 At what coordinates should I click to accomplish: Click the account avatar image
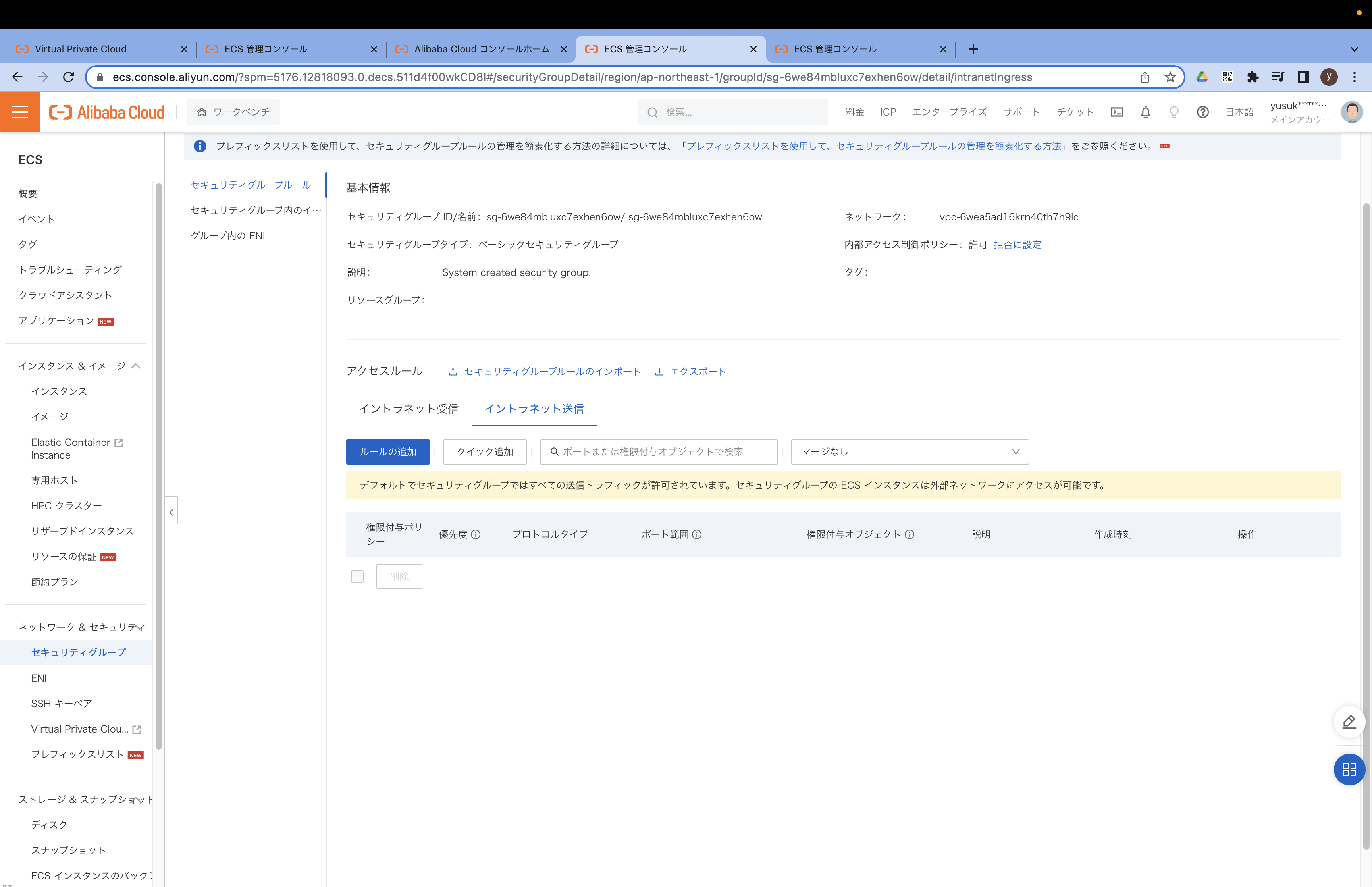[x=1351, y=112]
